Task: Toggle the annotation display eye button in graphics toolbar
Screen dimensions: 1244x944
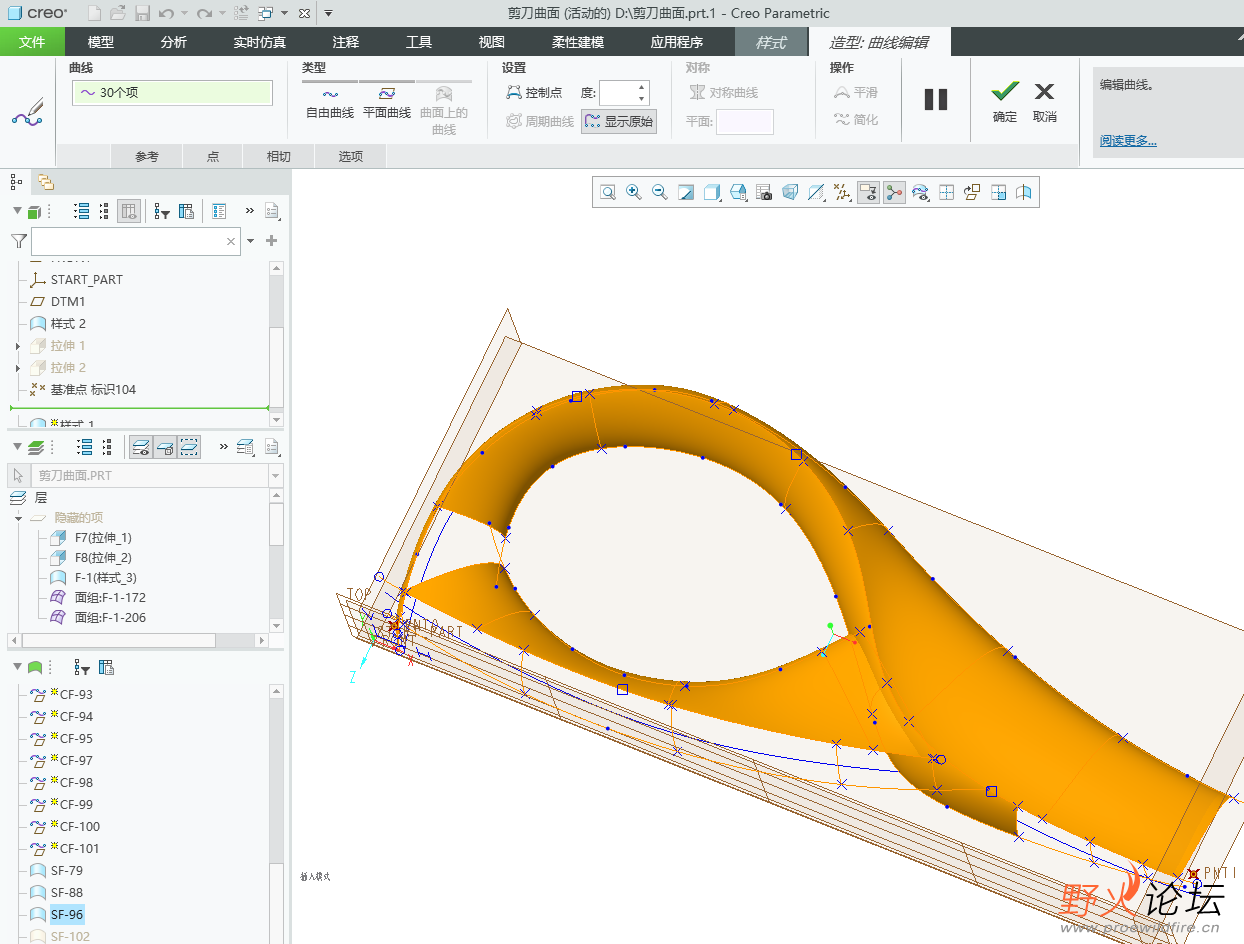Action: [868, 193]
